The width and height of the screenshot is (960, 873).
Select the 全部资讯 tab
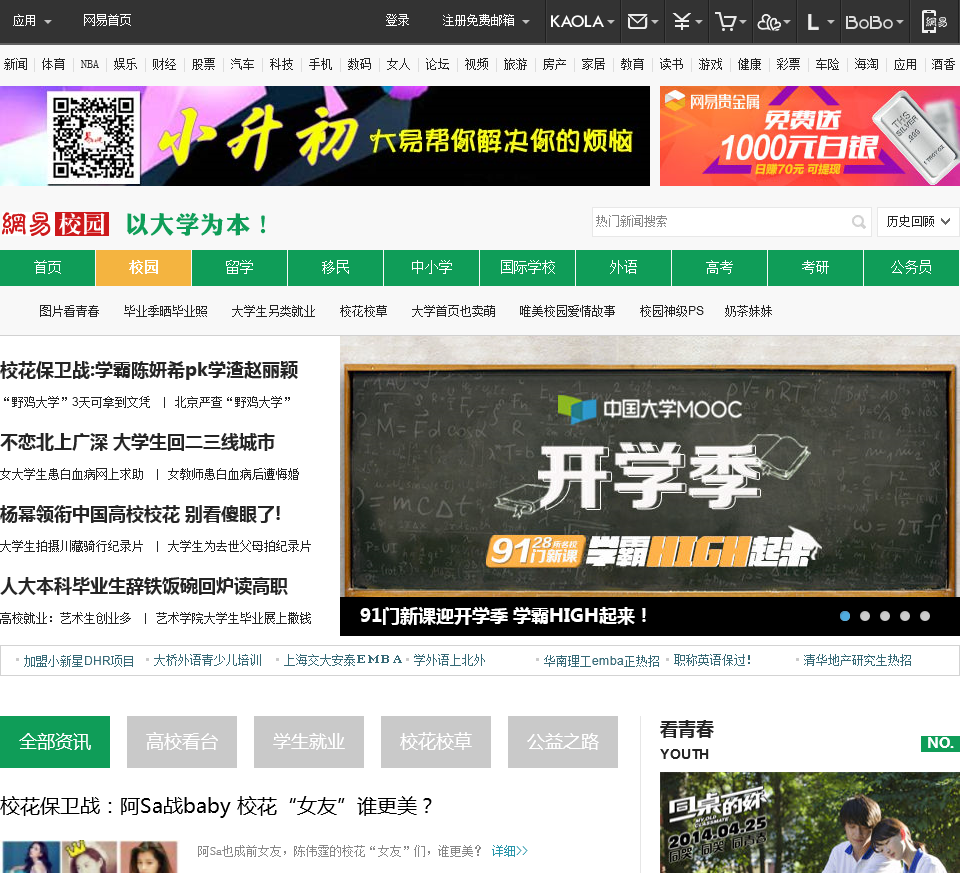(55, 742)
